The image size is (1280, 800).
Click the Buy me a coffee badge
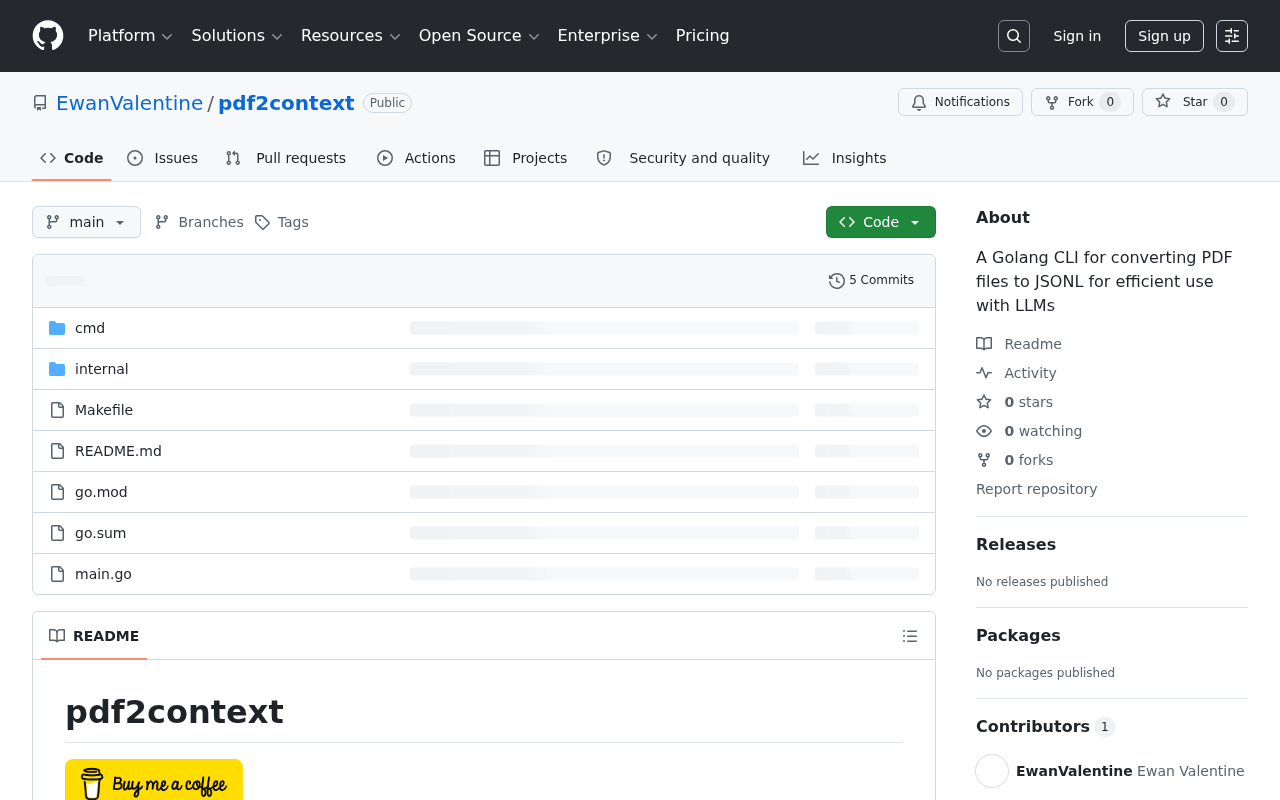[154, 780]
